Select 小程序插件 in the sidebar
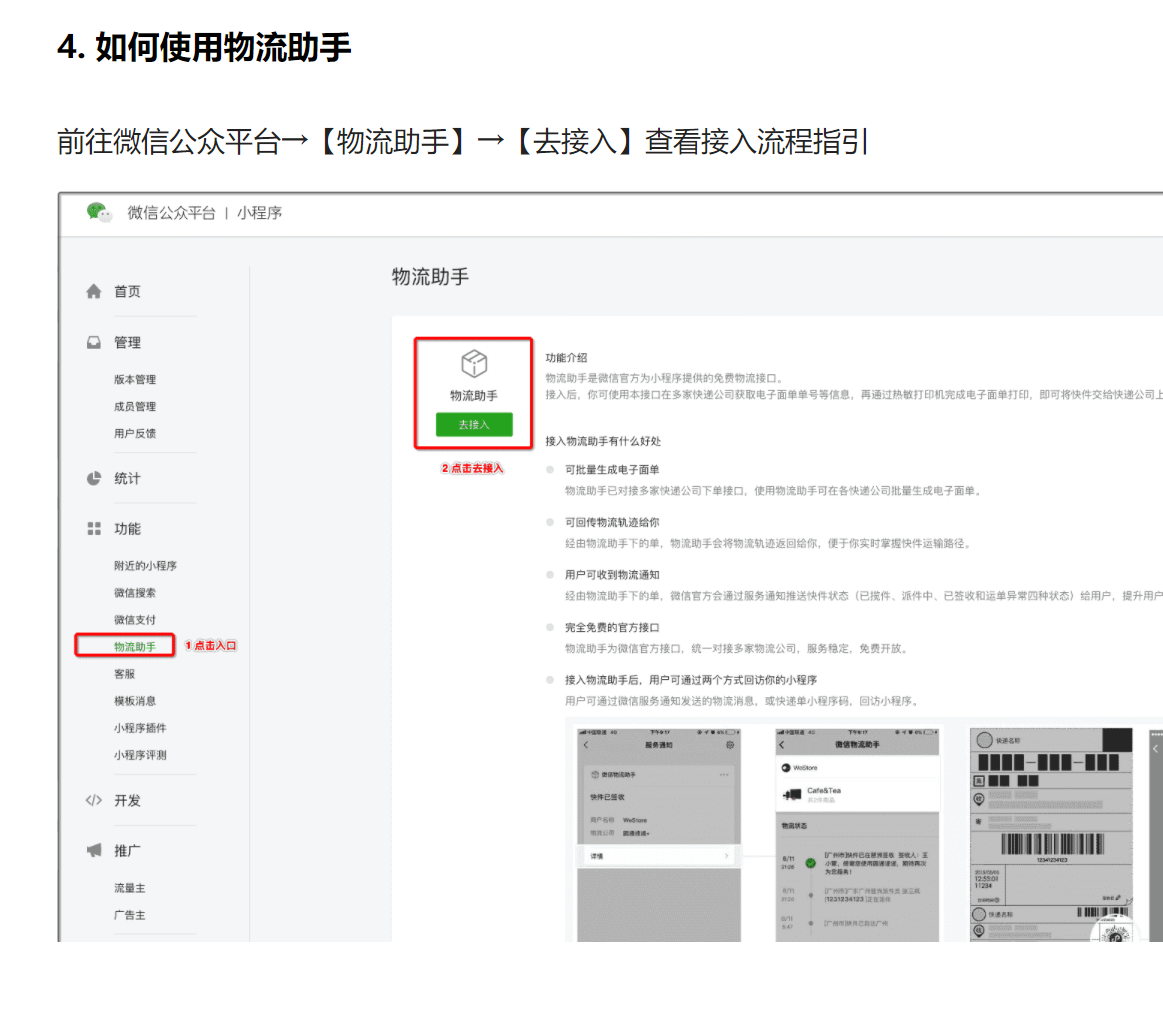This screenshot has height=1026, width=1163. click(140, 728)
